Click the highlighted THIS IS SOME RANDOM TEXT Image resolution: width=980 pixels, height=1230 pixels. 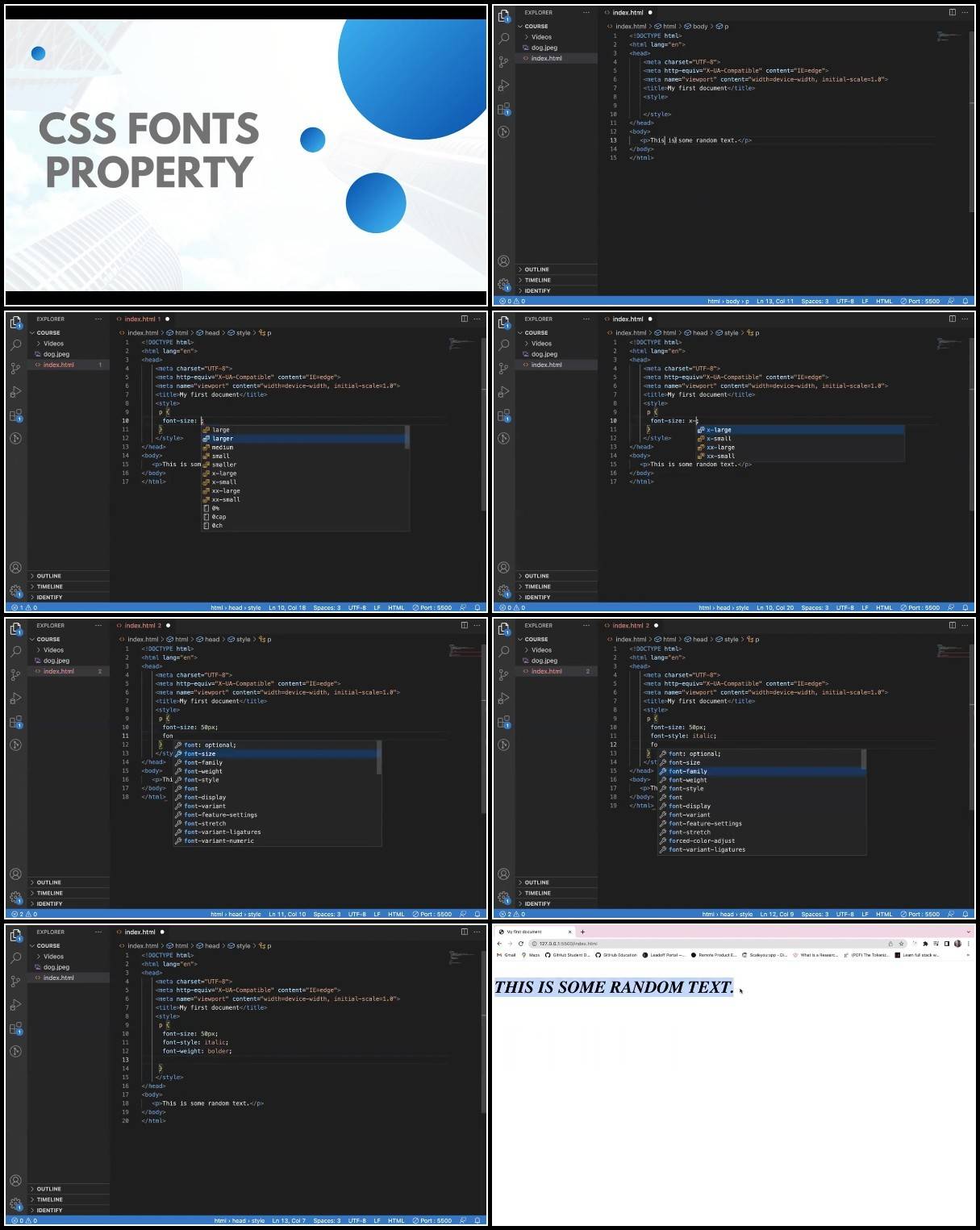614,987
